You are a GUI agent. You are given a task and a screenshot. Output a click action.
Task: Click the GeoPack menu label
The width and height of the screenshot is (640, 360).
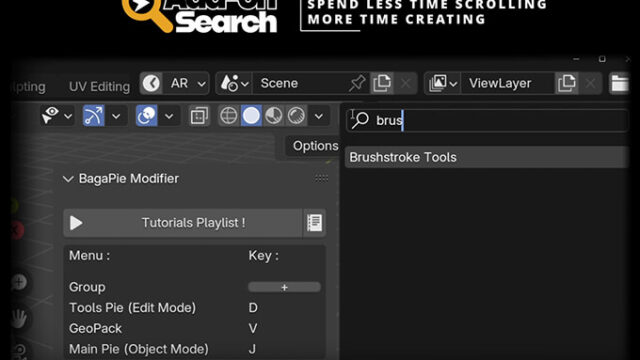[96, 329]
